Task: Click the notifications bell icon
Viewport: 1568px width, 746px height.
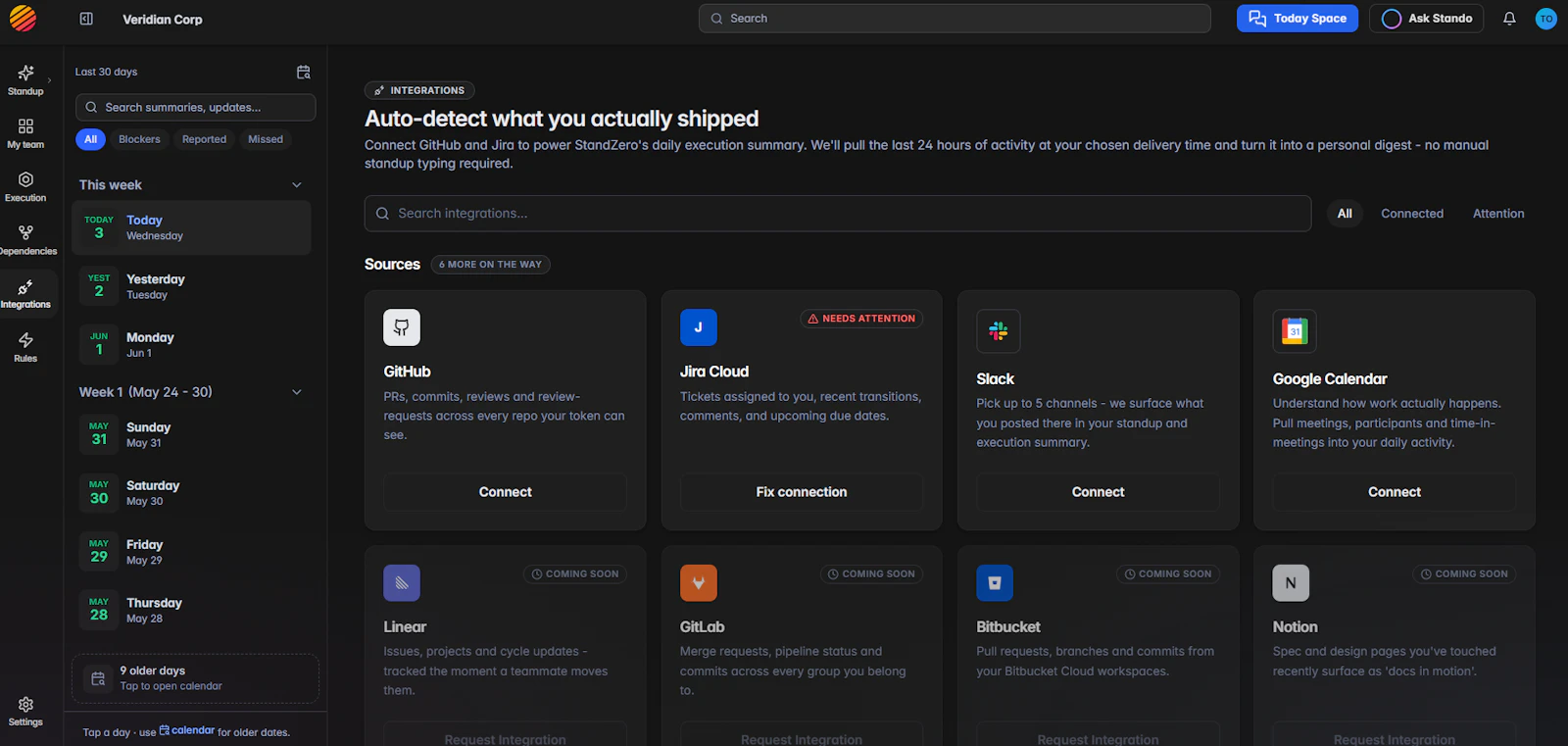Action: point(1509,19)
